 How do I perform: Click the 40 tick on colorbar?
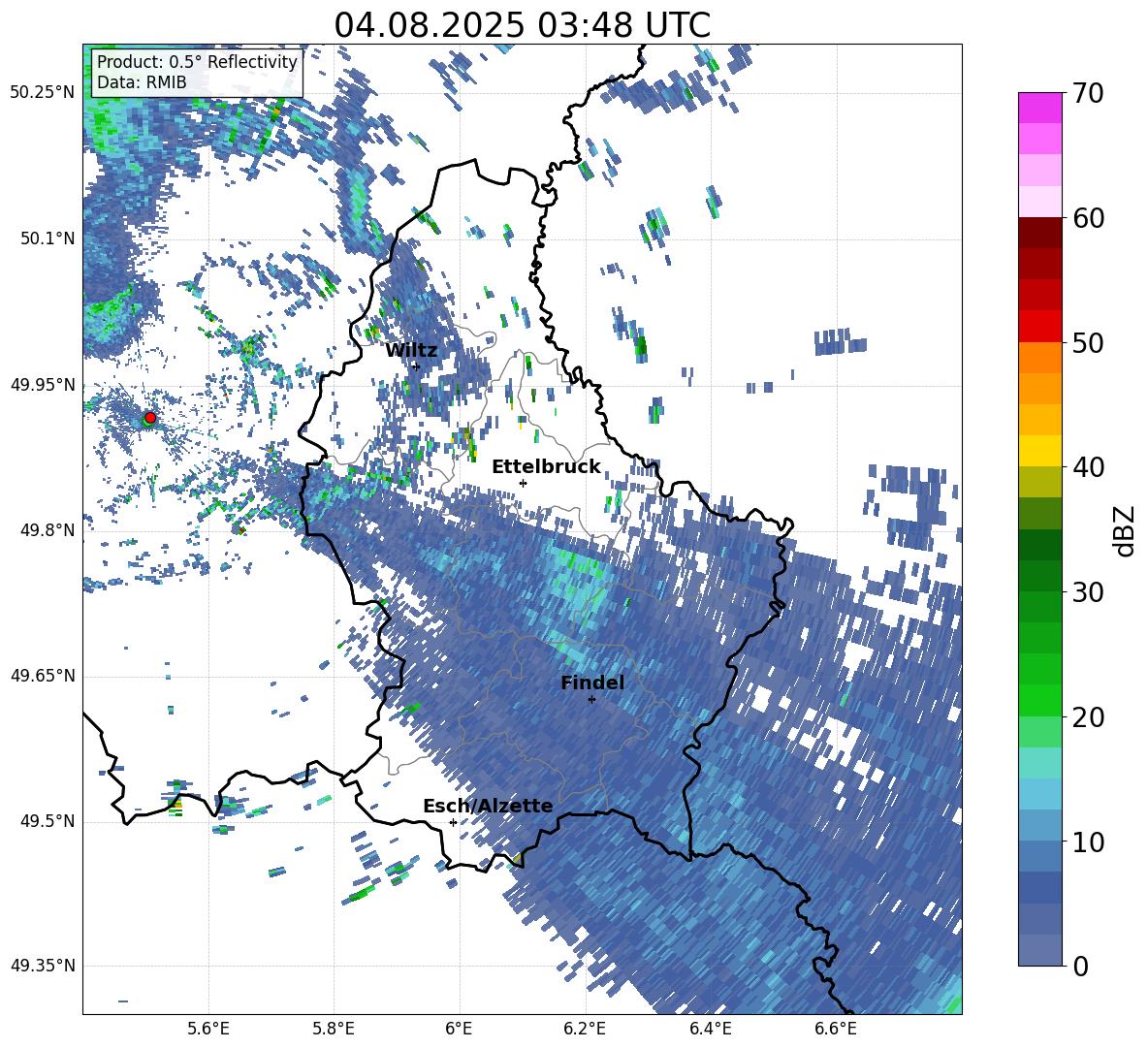click(x=1087, y=467)
